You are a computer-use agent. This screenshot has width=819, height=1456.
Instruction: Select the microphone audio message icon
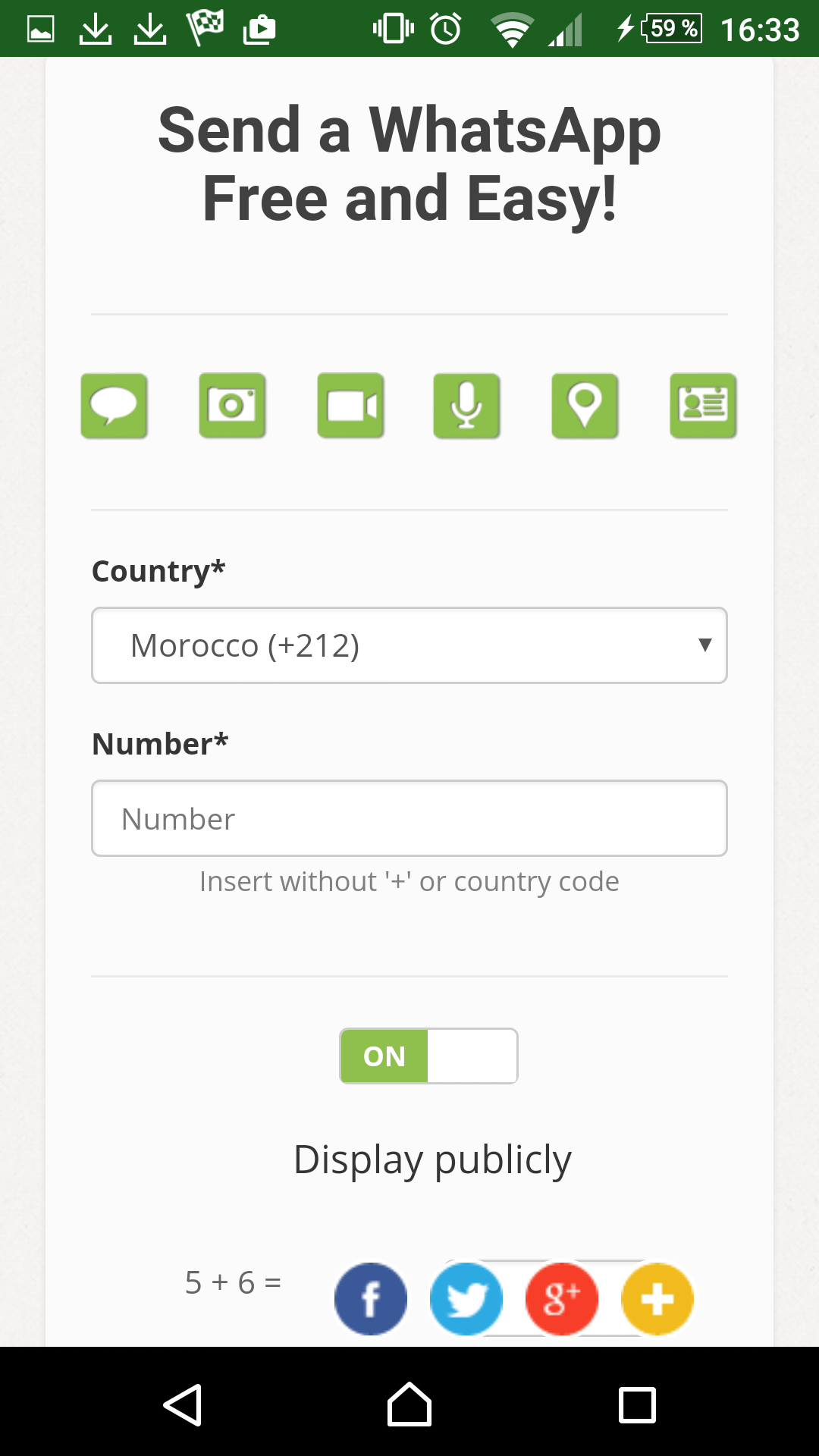click(x=467, y=406)
